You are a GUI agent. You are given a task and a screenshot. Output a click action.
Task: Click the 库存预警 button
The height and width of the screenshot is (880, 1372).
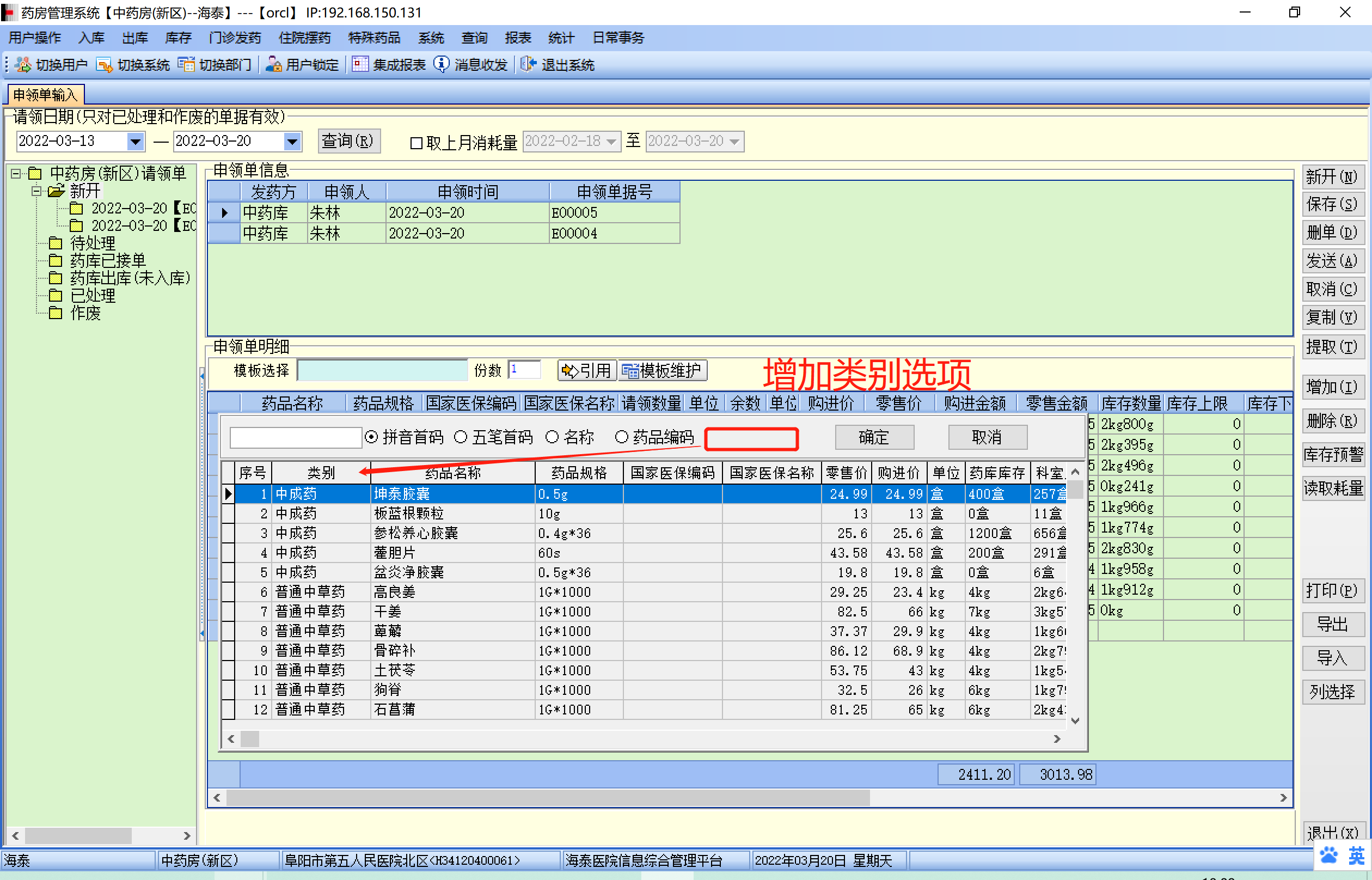click(1333, 454)
